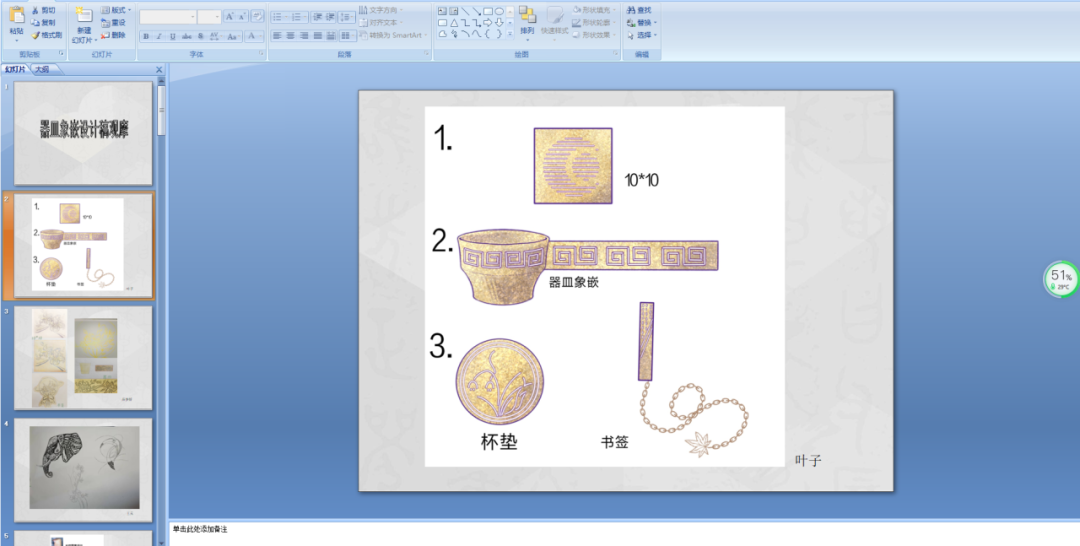Increase list indent level
This screenshot has width=1080, height=546.
pos(331,17)
